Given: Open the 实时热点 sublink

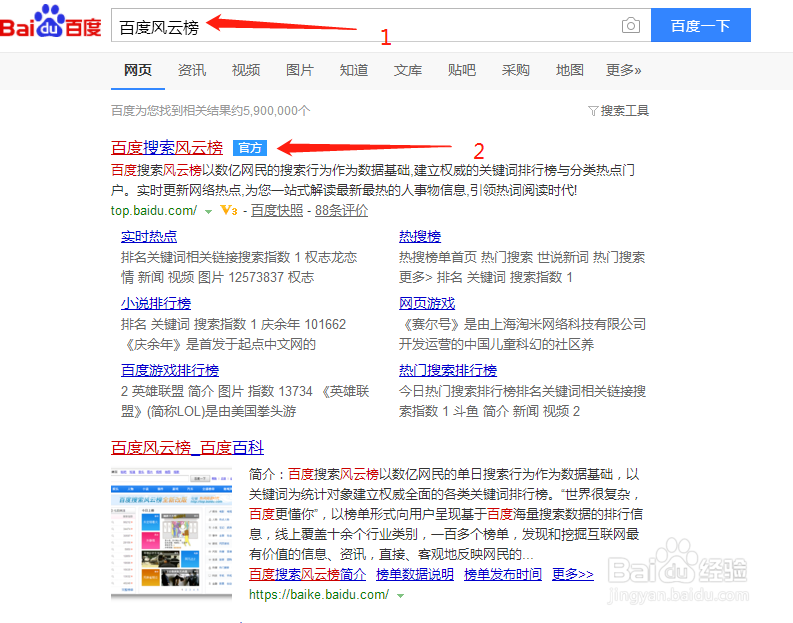Looking at the screenshot, I should tap(149, 236).
